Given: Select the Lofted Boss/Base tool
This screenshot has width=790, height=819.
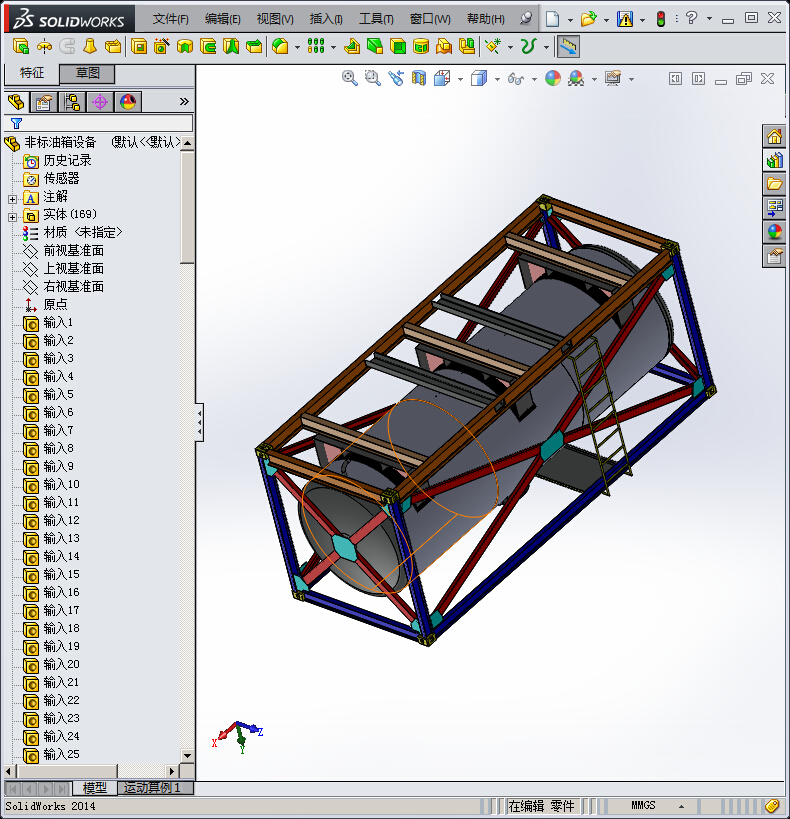Looking at the screenshot, I should click(x=90, y=47).
